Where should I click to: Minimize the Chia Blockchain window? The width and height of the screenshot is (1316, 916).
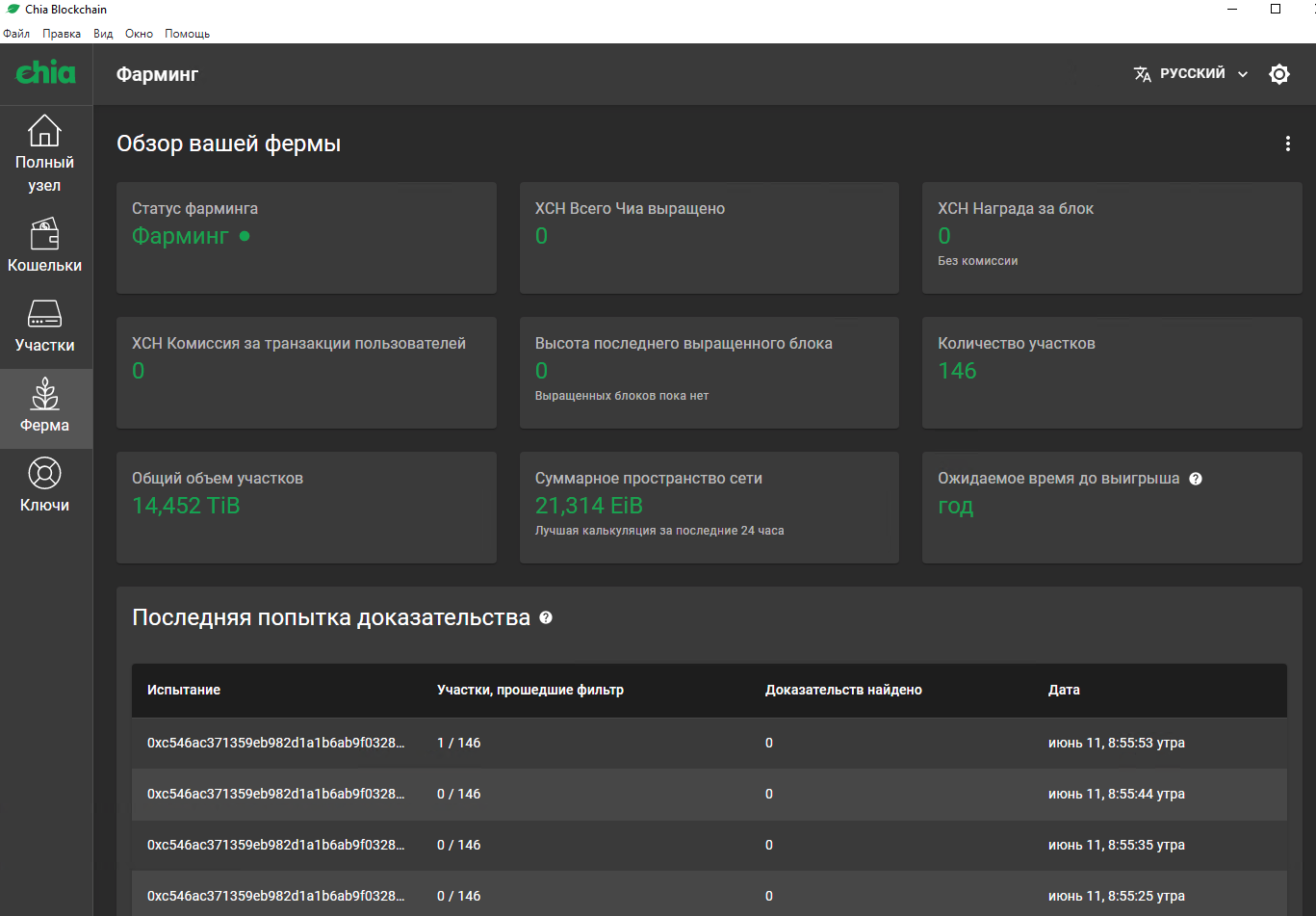point(1232,9)
